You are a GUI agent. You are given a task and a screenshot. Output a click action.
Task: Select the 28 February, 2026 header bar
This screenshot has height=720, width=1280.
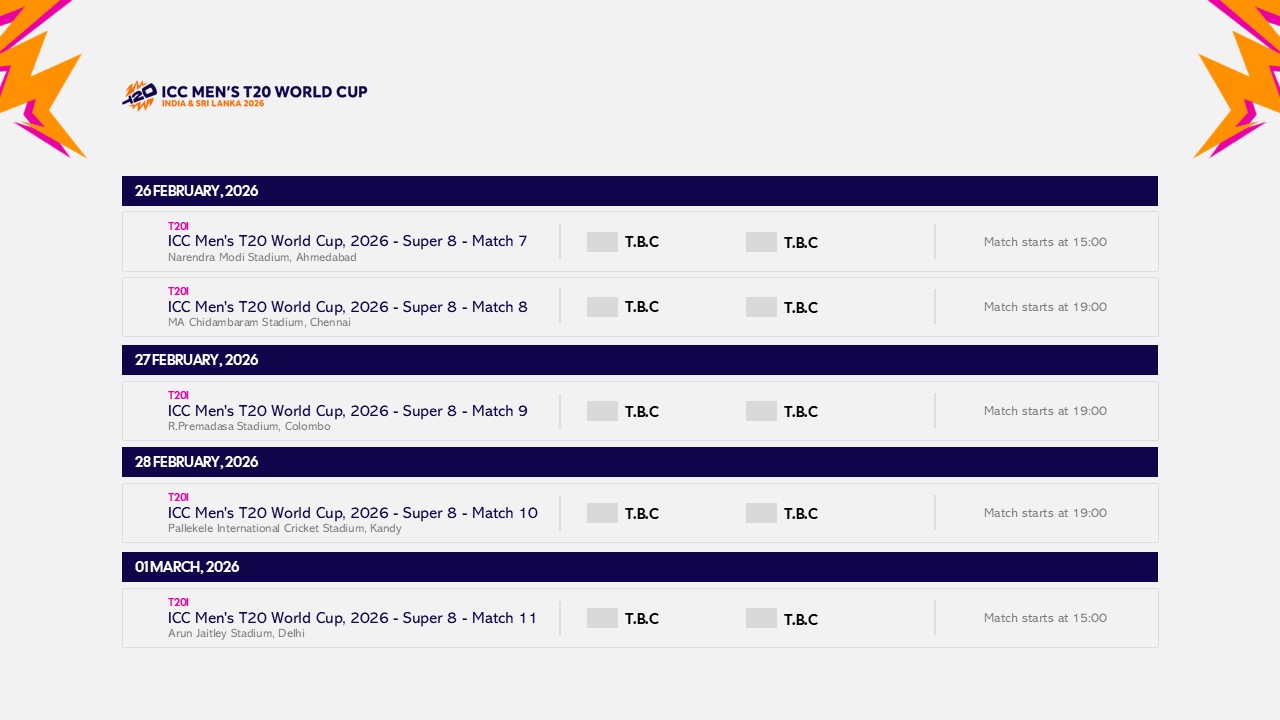pyautogui.click(x=640, y=461)
